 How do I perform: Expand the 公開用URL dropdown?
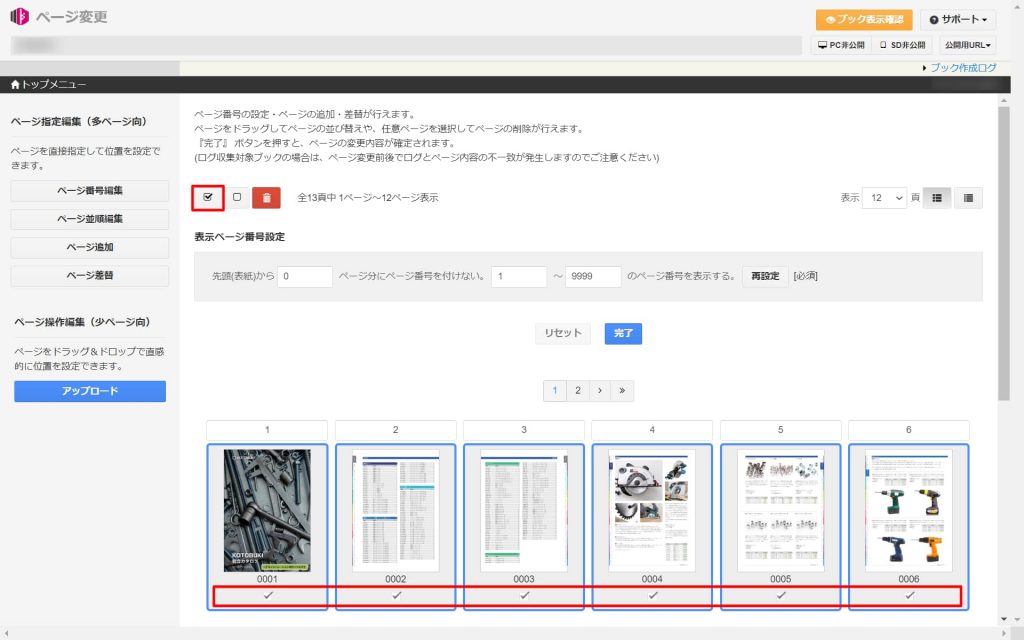point(968,45)
